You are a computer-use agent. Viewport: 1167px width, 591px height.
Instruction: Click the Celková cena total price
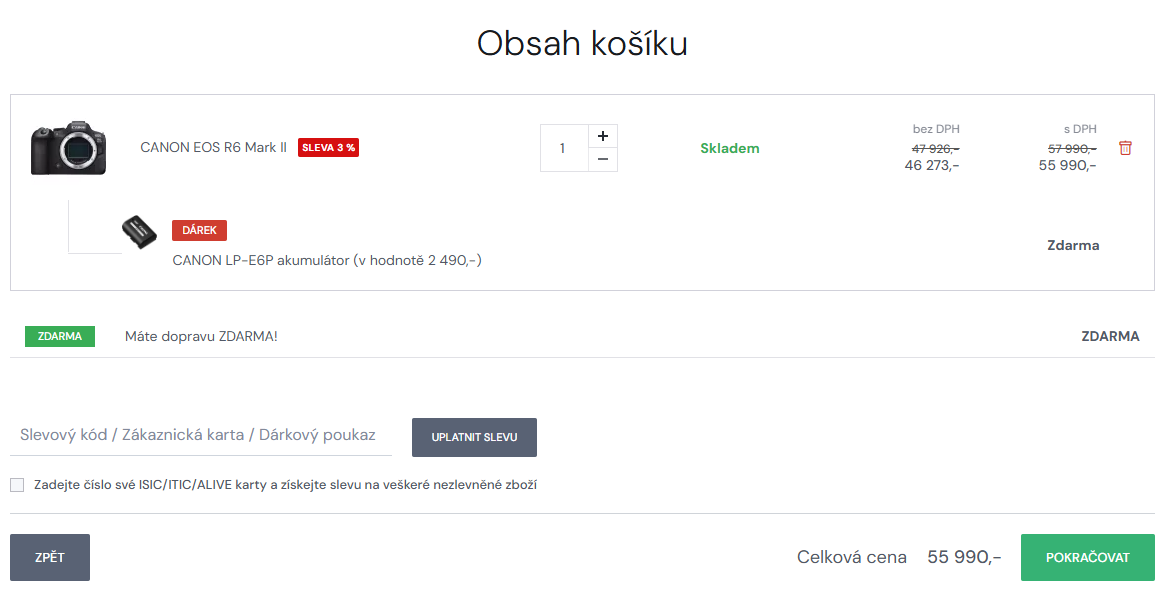(964, 557)
